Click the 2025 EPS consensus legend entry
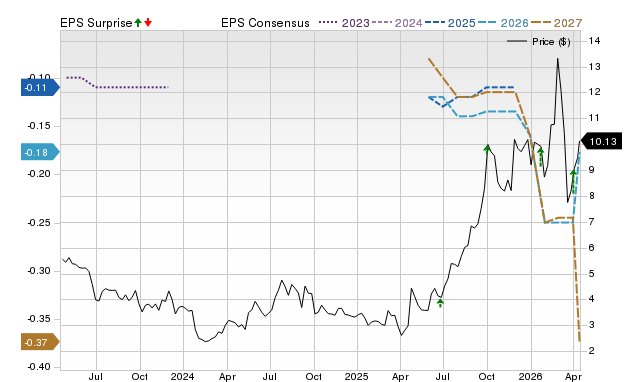Viewport: 640px width, 382px height. pyautogui.click(x=450, y=23)
